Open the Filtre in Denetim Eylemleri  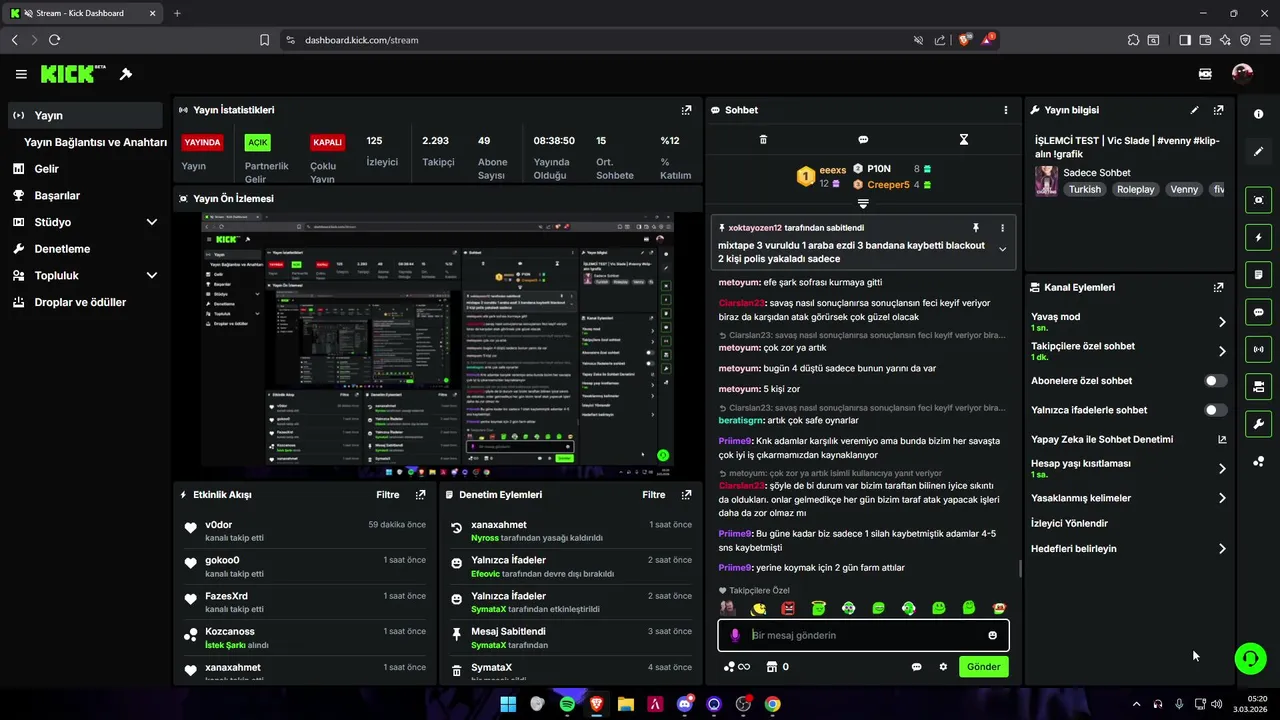point(653,495)
